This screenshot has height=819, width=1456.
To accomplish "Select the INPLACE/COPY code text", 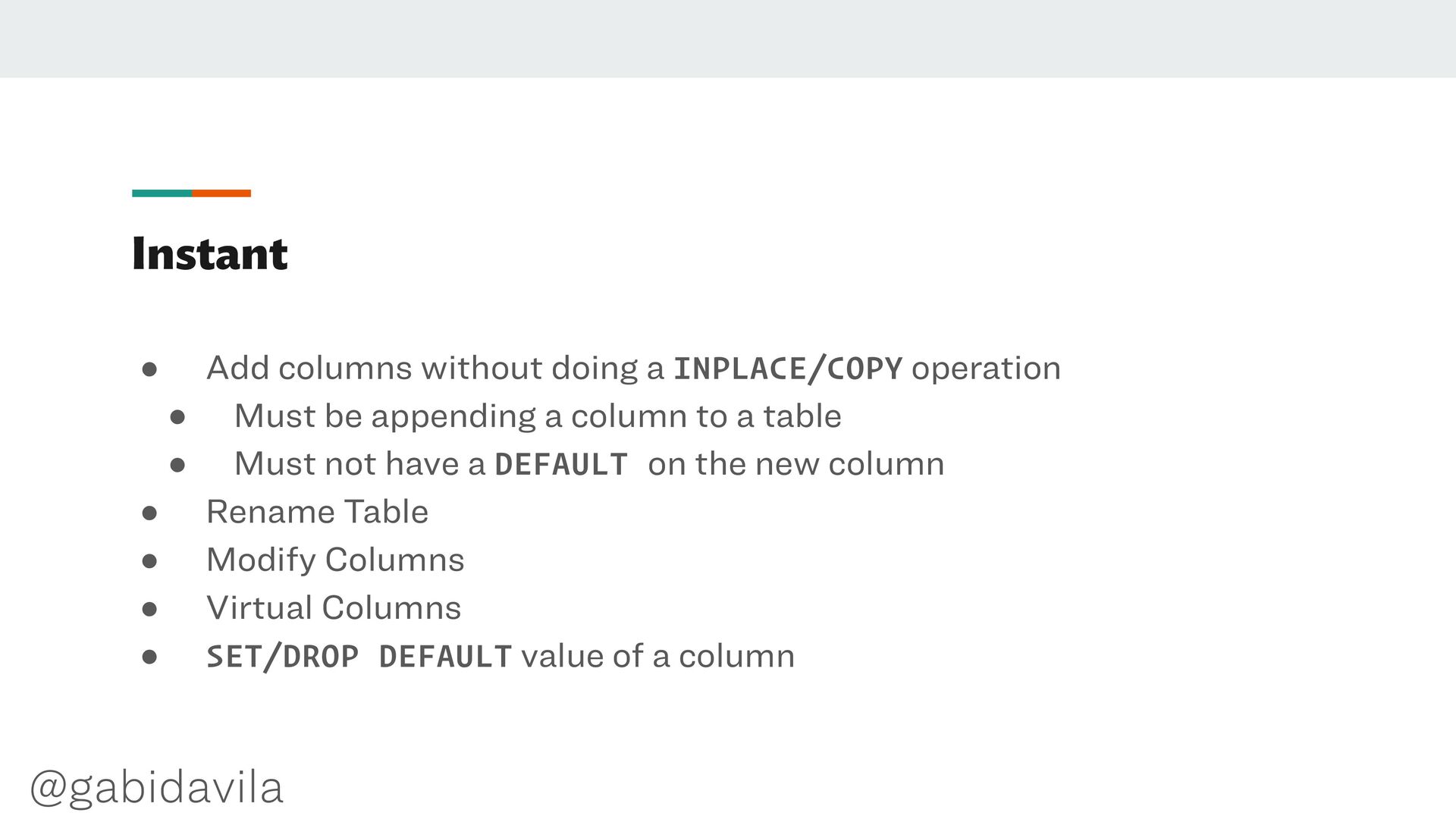I will point(788,369).
